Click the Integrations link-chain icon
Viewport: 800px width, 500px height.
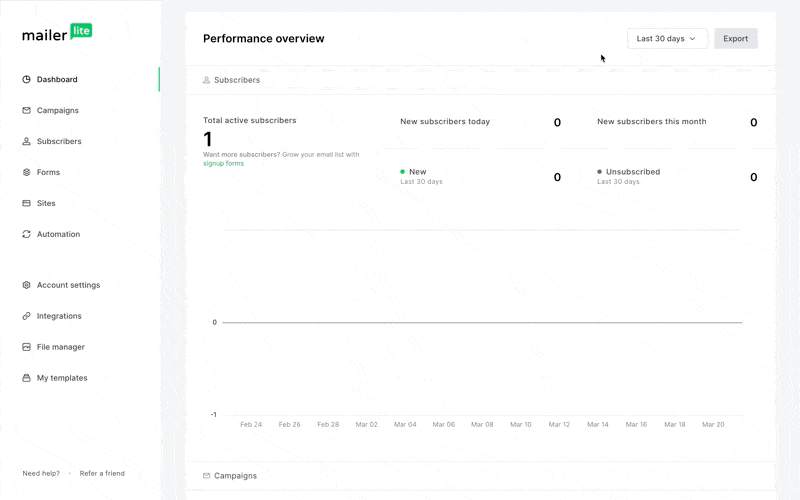pos(27,317)
